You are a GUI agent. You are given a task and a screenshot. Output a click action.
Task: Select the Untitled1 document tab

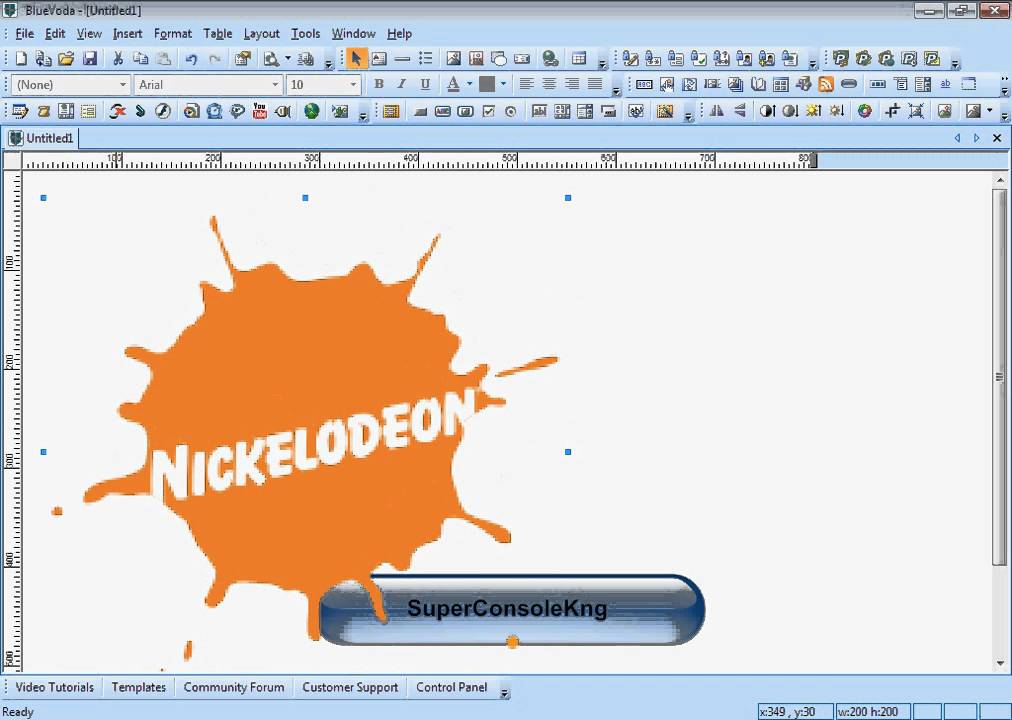tap(43, 138)
